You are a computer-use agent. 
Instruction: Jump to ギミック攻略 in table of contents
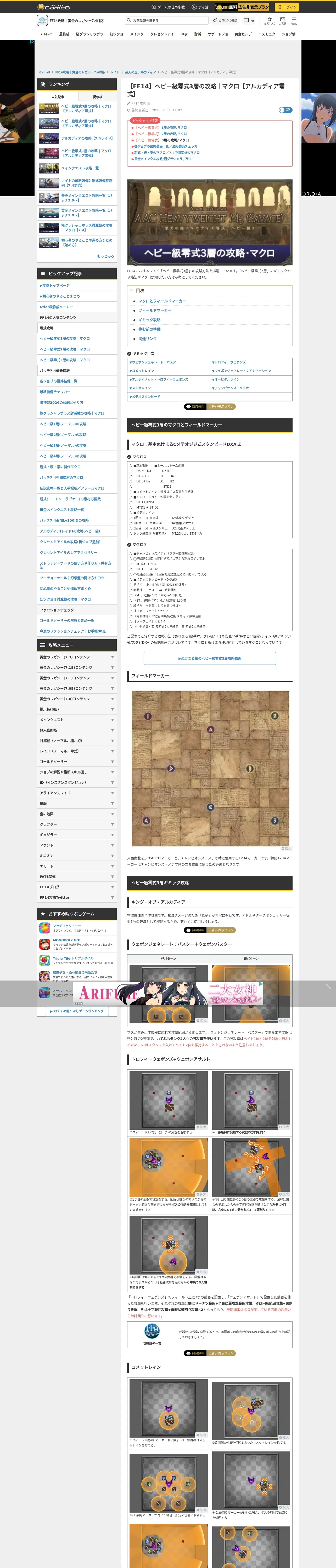click(x=149, y=320)
